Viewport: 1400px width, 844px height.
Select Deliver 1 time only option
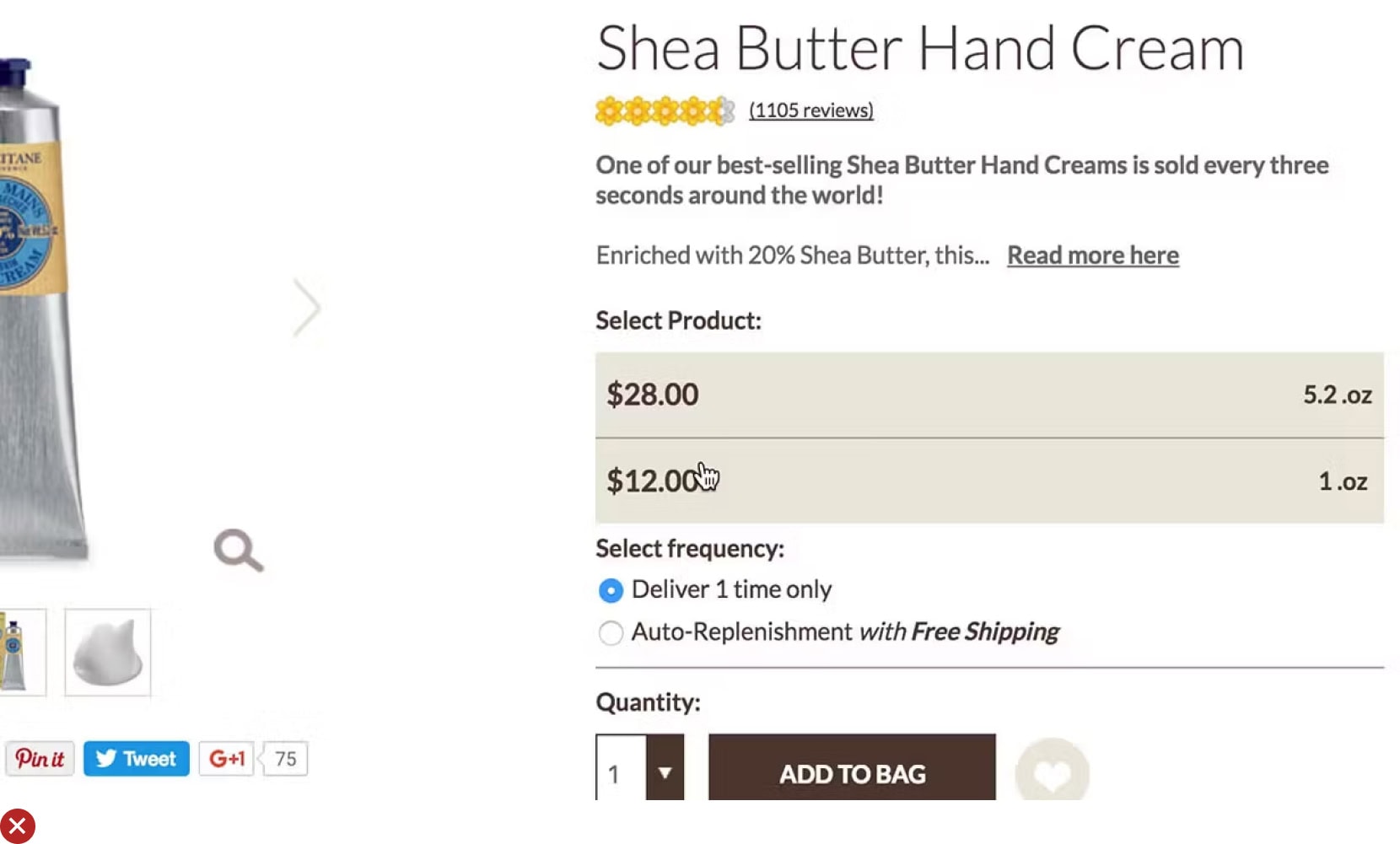[611, 590]
